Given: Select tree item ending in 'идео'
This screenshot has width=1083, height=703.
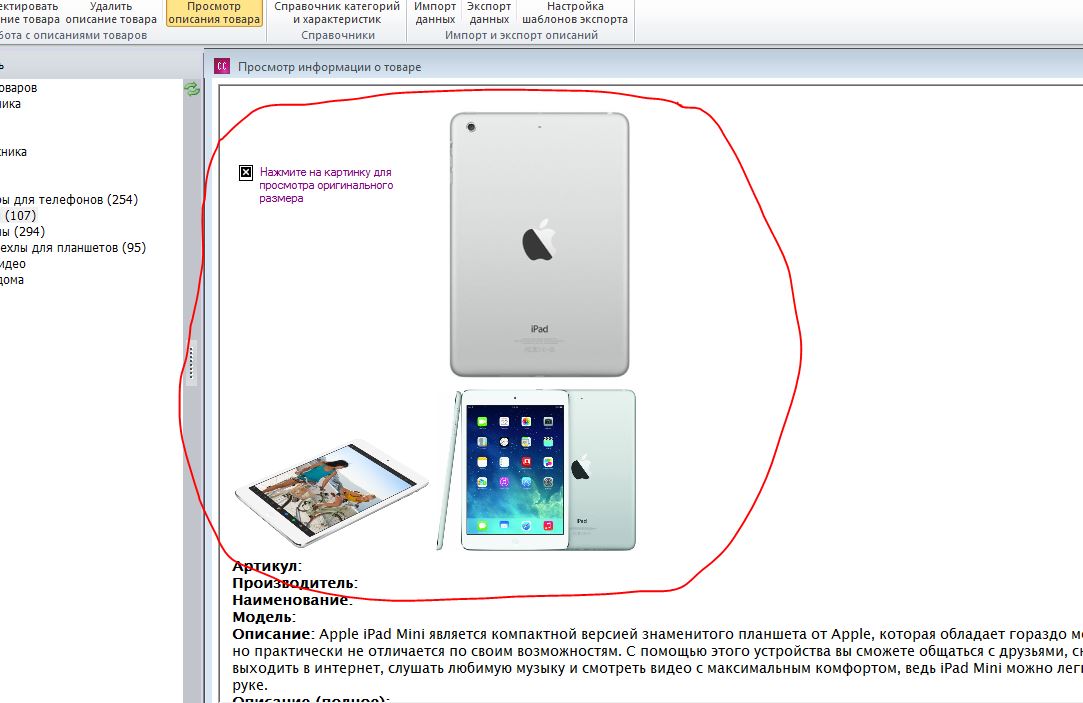Looking at the screenshot, I should (13, 264).
